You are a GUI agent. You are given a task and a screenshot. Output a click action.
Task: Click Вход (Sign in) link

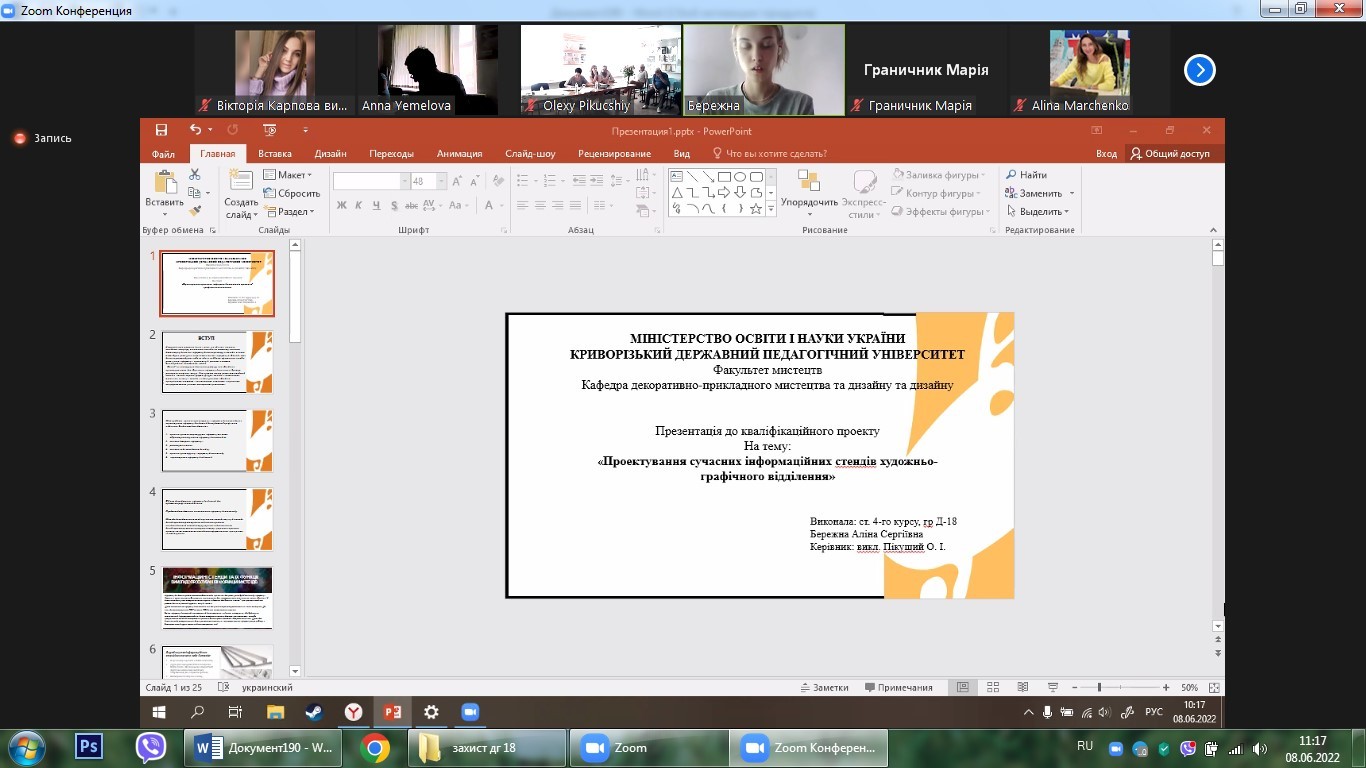pyautogui.click(x=1106, y=154)
